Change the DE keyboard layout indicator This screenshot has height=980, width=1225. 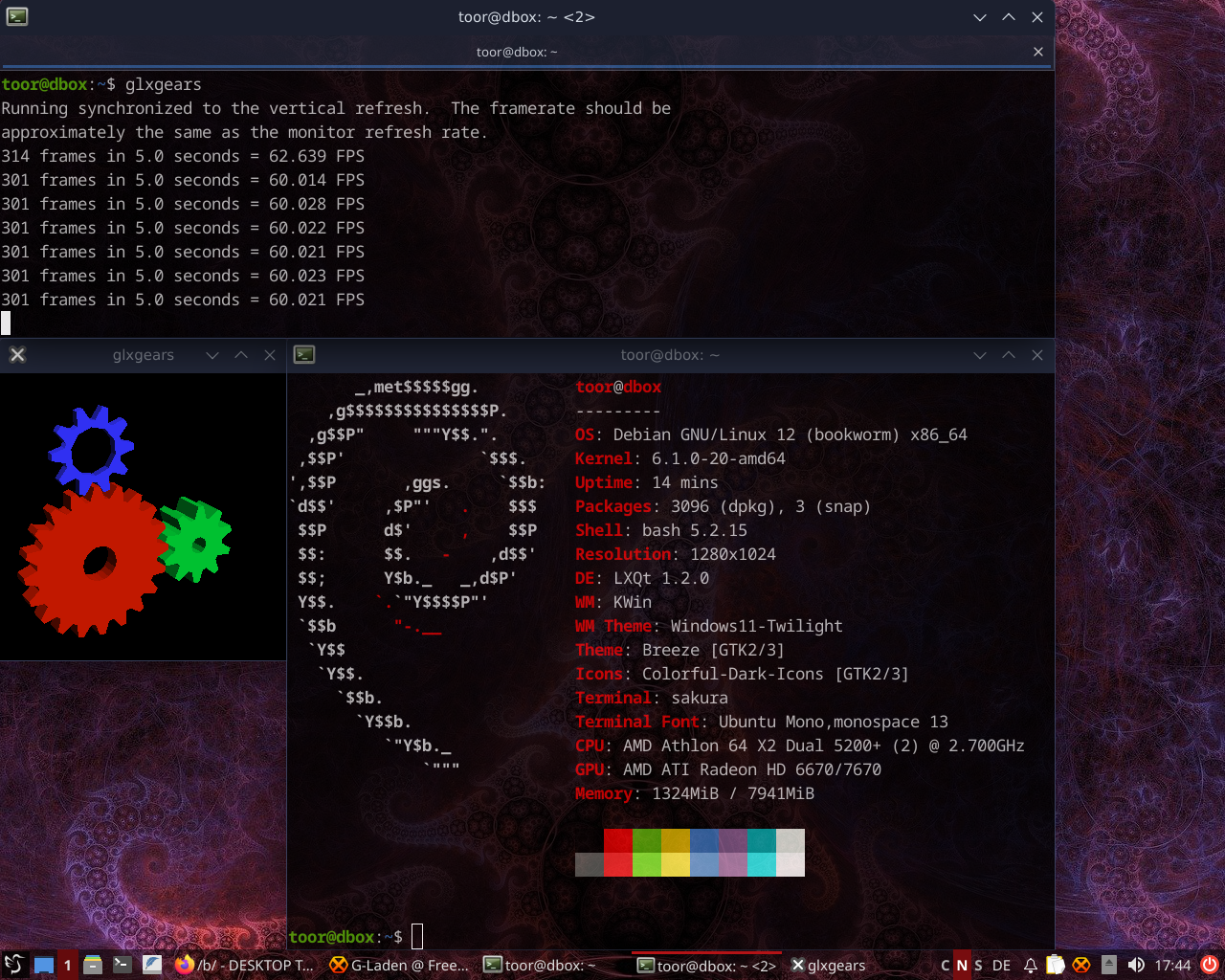(1001, 966)
